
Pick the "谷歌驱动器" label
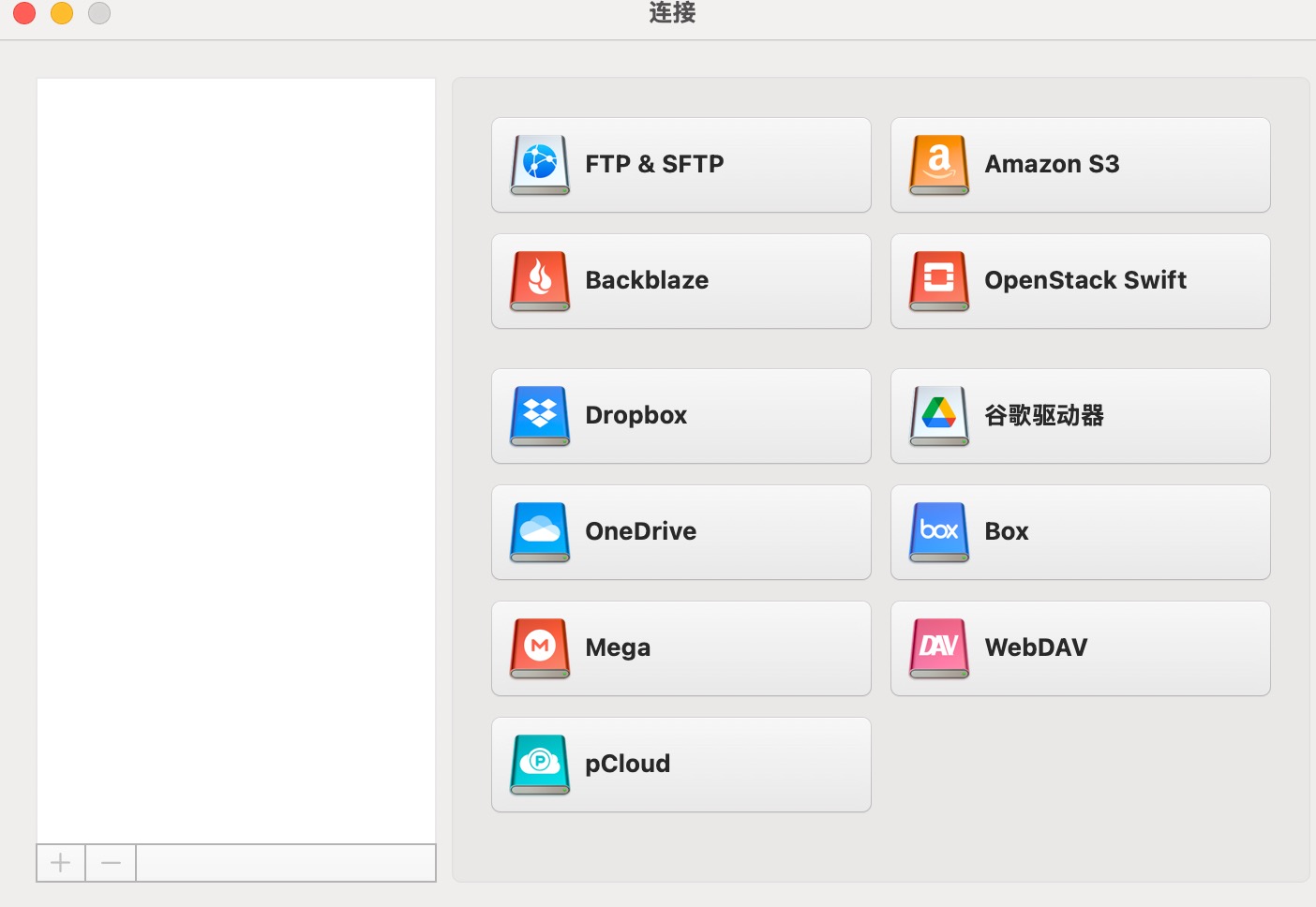pos(1044,415)
